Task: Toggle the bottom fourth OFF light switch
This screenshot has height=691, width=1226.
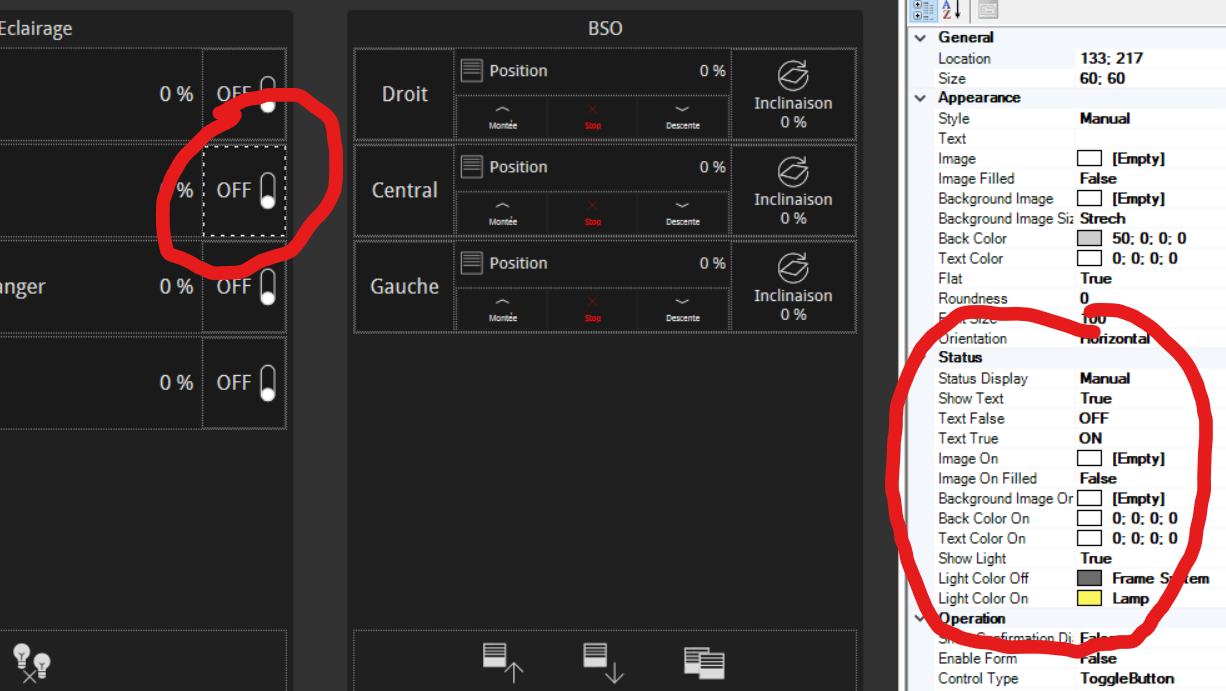Action: 245,383
